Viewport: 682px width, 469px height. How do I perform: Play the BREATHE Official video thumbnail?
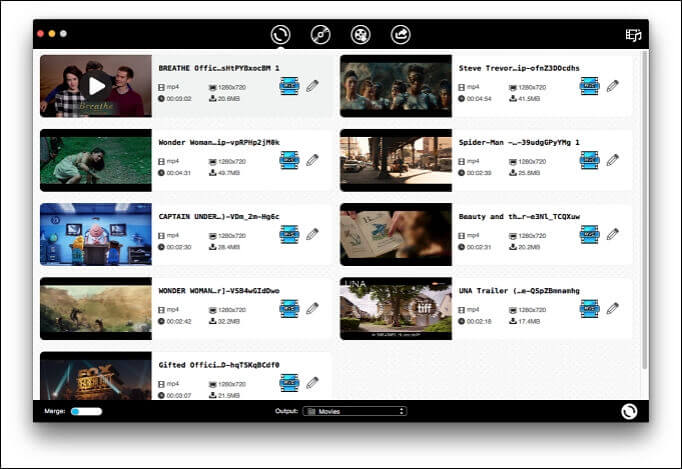tap(96, 86)
